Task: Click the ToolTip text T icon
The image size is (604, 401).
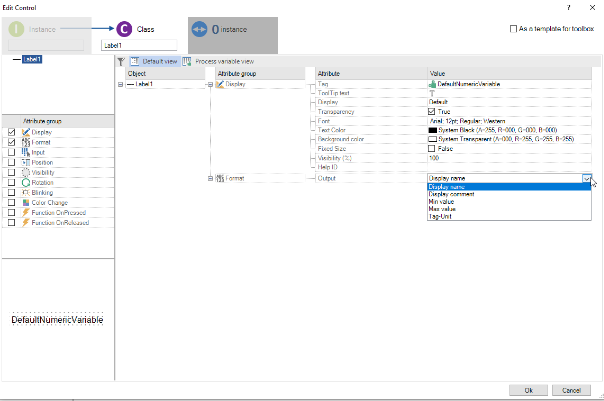Action: (x=432, y=93)
